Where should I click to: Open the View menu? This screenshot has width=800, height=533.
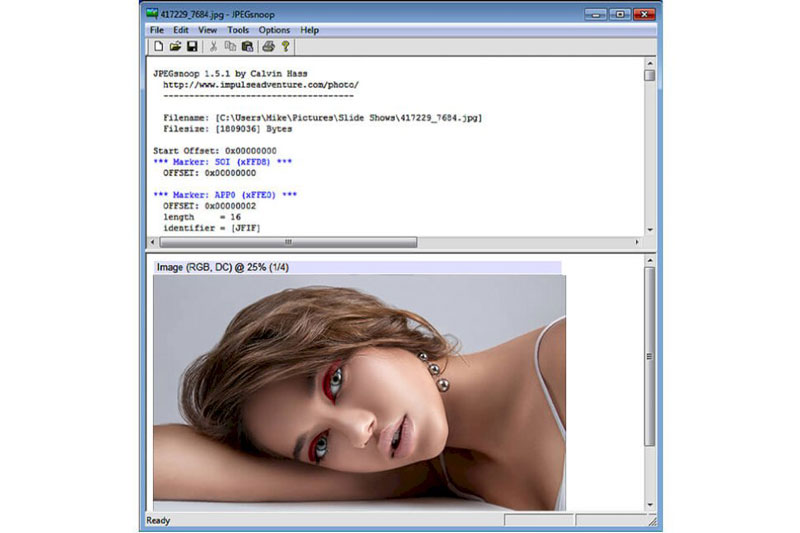(208, 30)
